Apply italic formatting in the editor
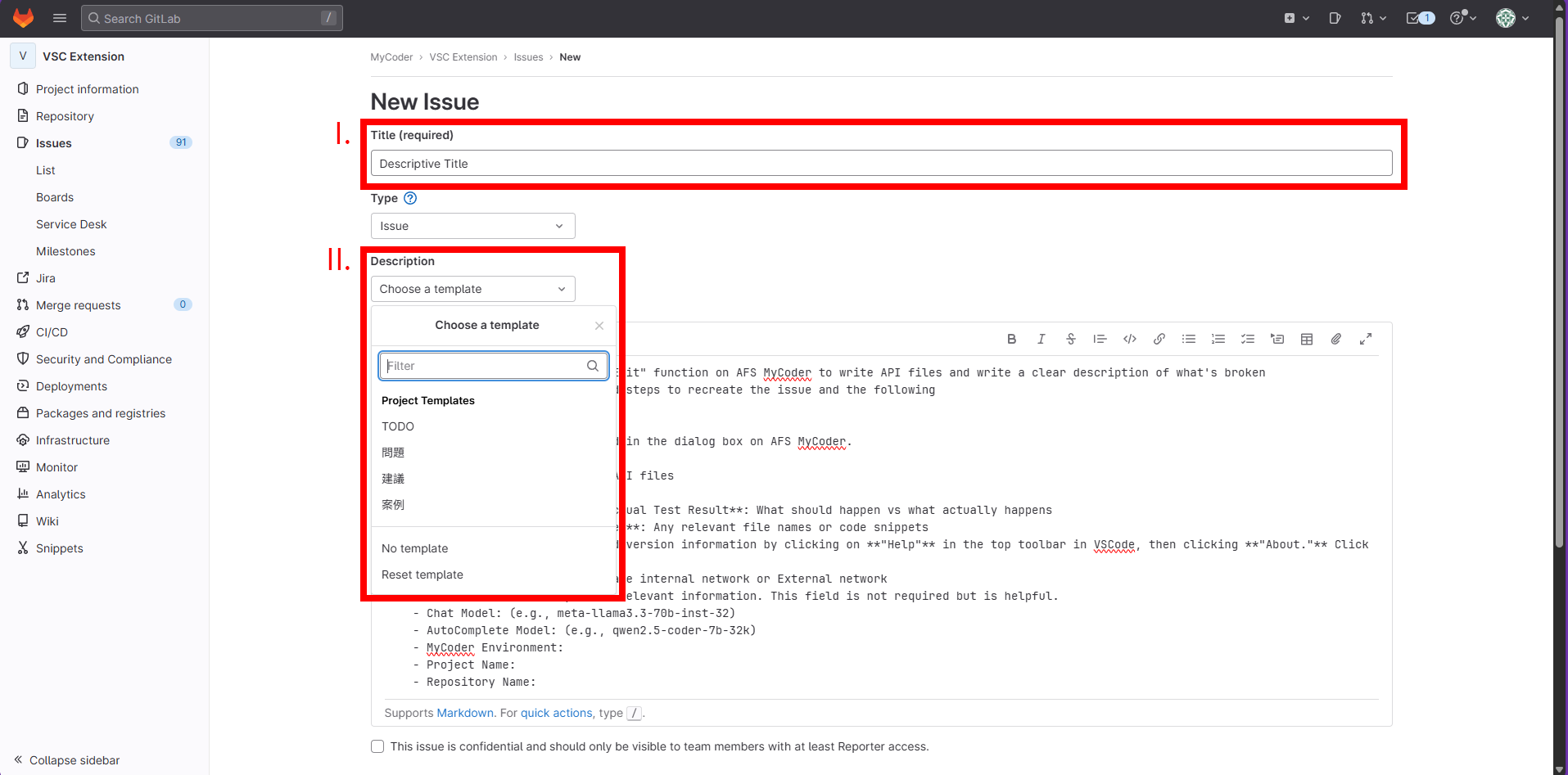Image resolution: width=1568 pixels, height=775 pixels. coord(1042,339)
